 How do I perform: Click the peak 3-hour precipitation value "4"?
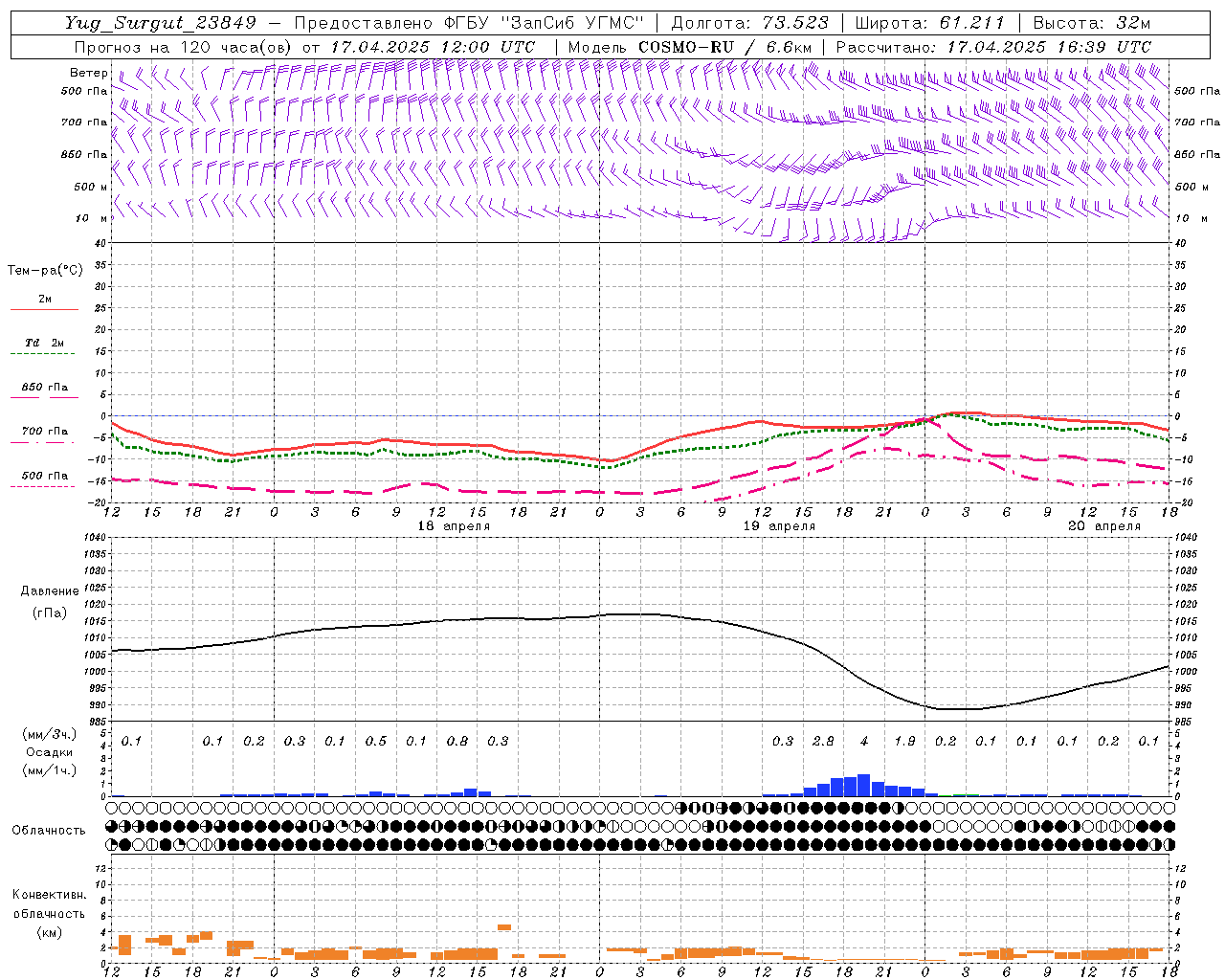(864, 741)
